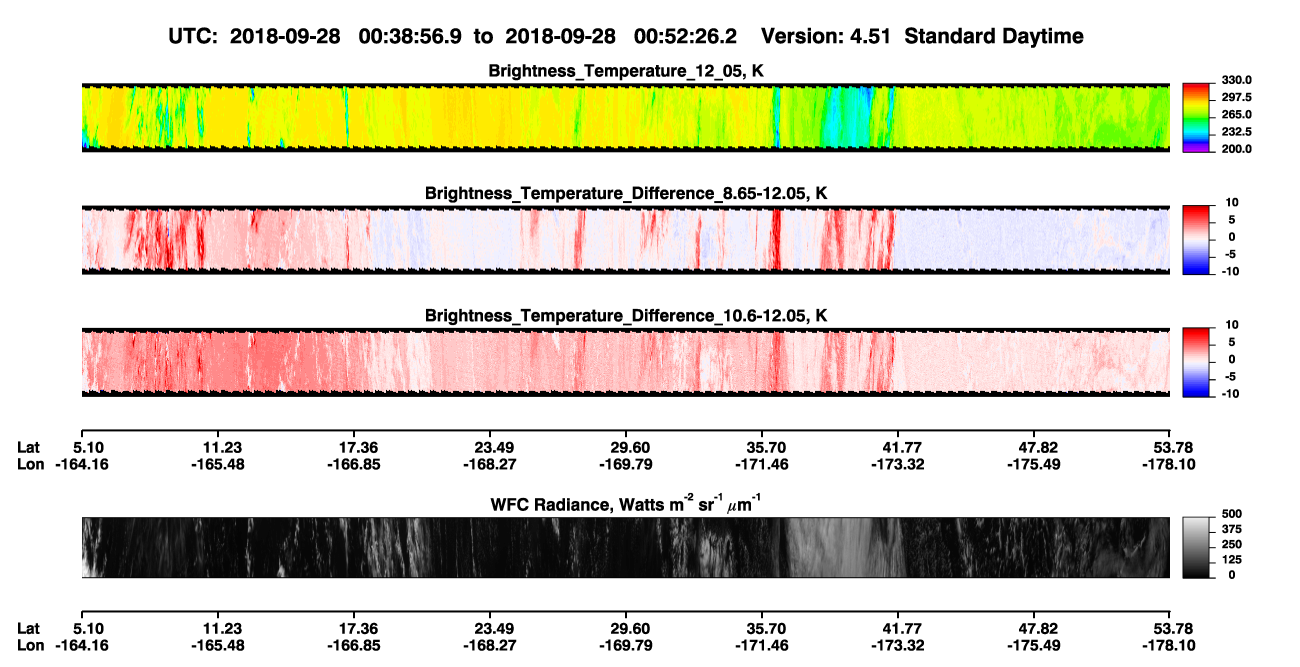Viewport: 1300px width, 667px height.
Task: Click the 10 tick of the 8.65-12.05 colorbar
Action: (1233, 202)
